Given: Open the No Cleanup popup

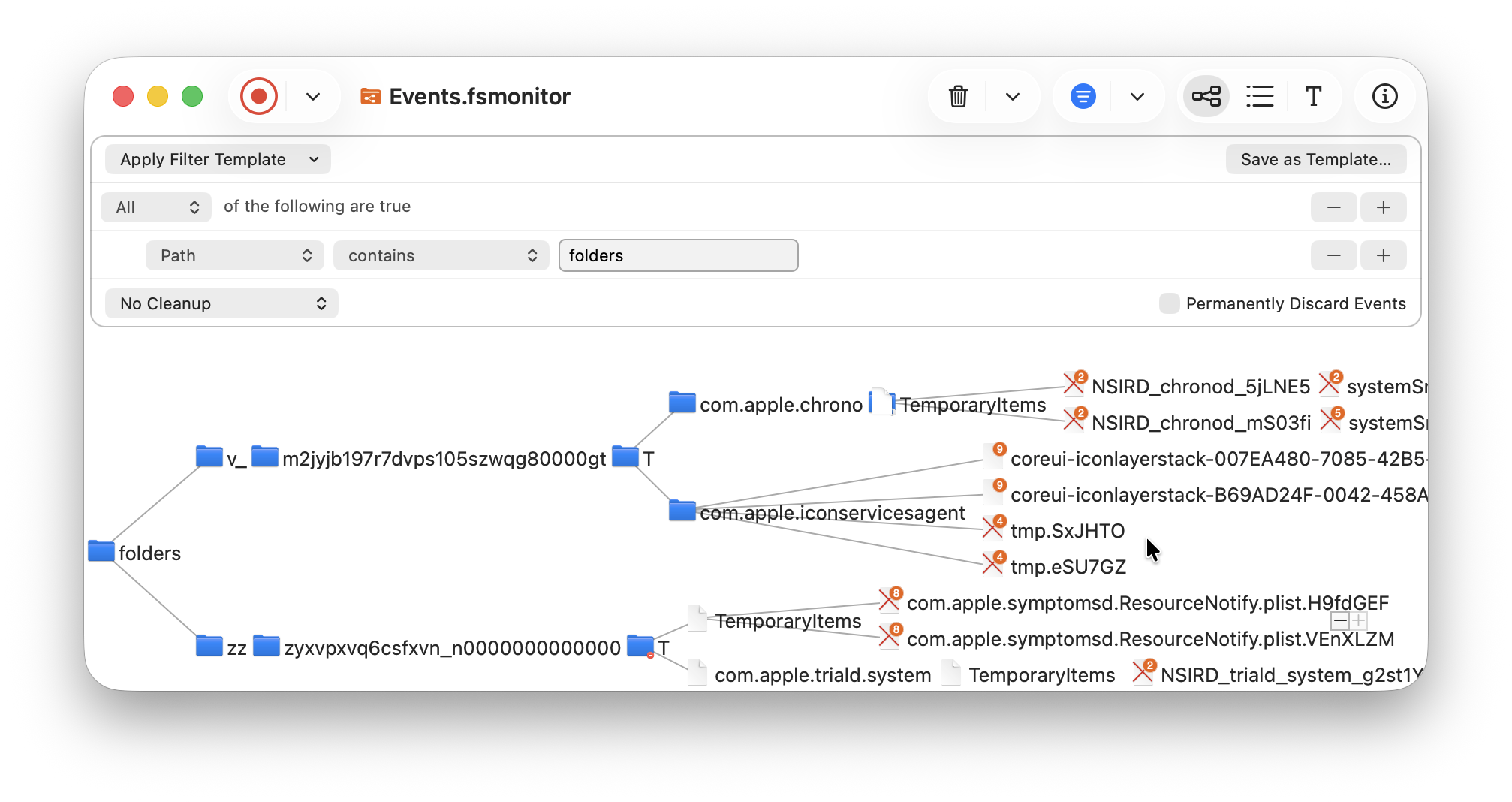Looking at the screenshot, I should pos(221,303).
